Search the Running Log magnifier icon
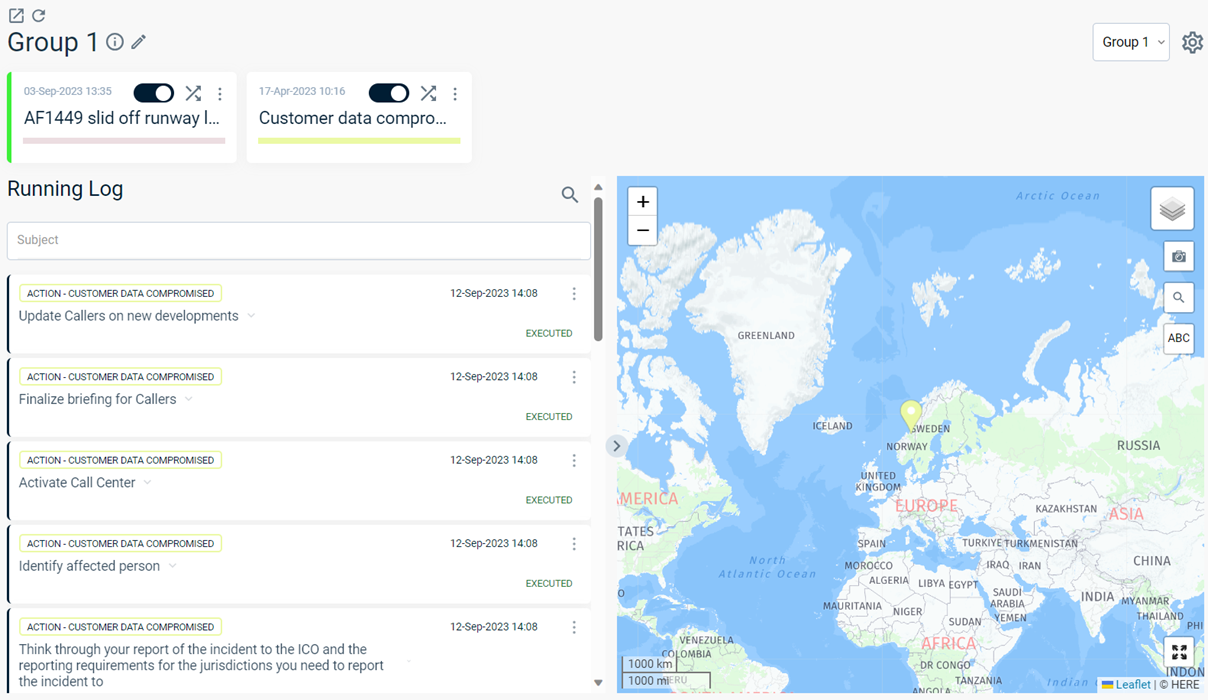 570,195
